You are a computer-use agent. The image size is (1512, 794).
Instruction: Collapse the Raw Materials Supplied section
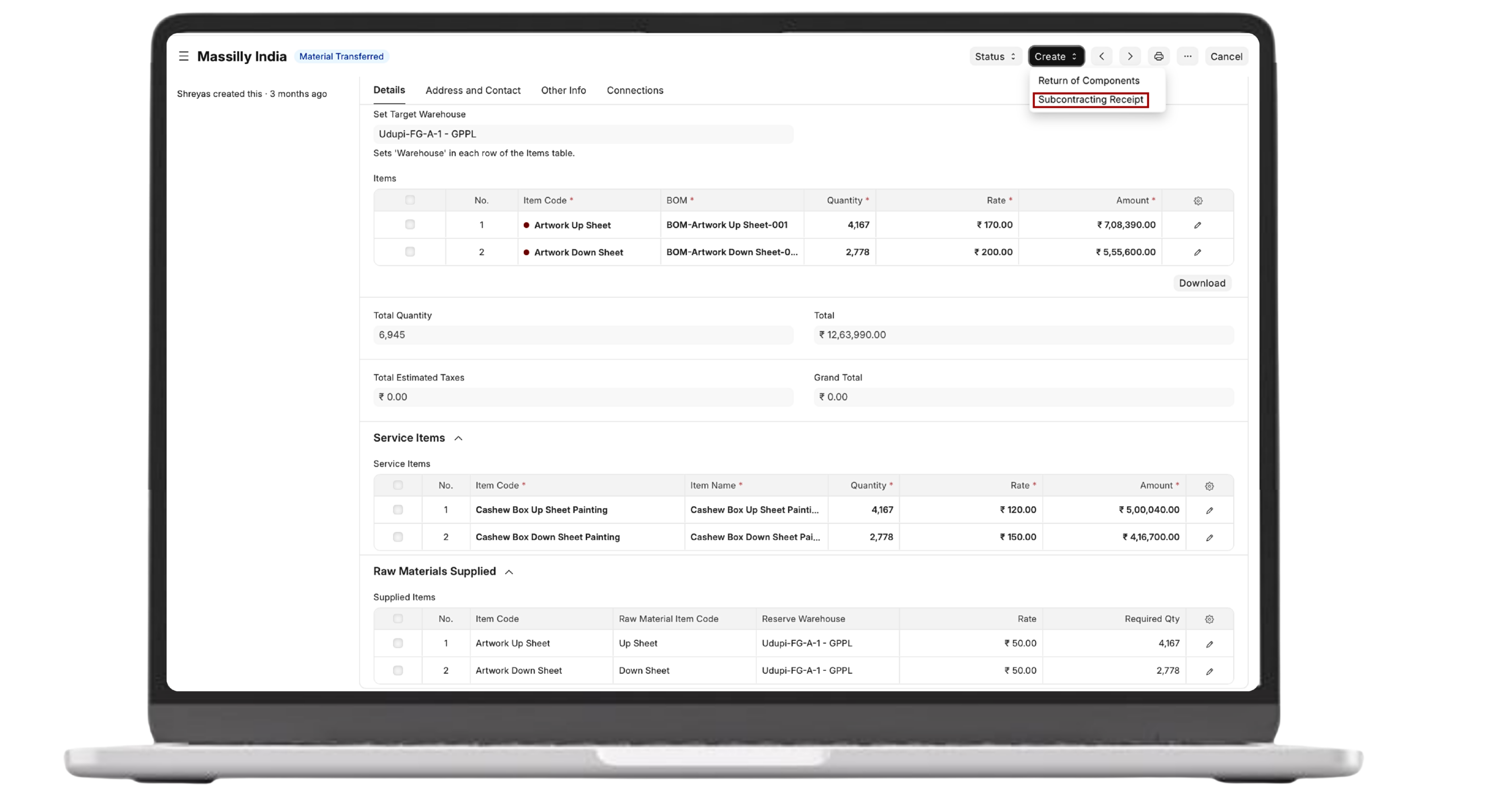point(509,571)
